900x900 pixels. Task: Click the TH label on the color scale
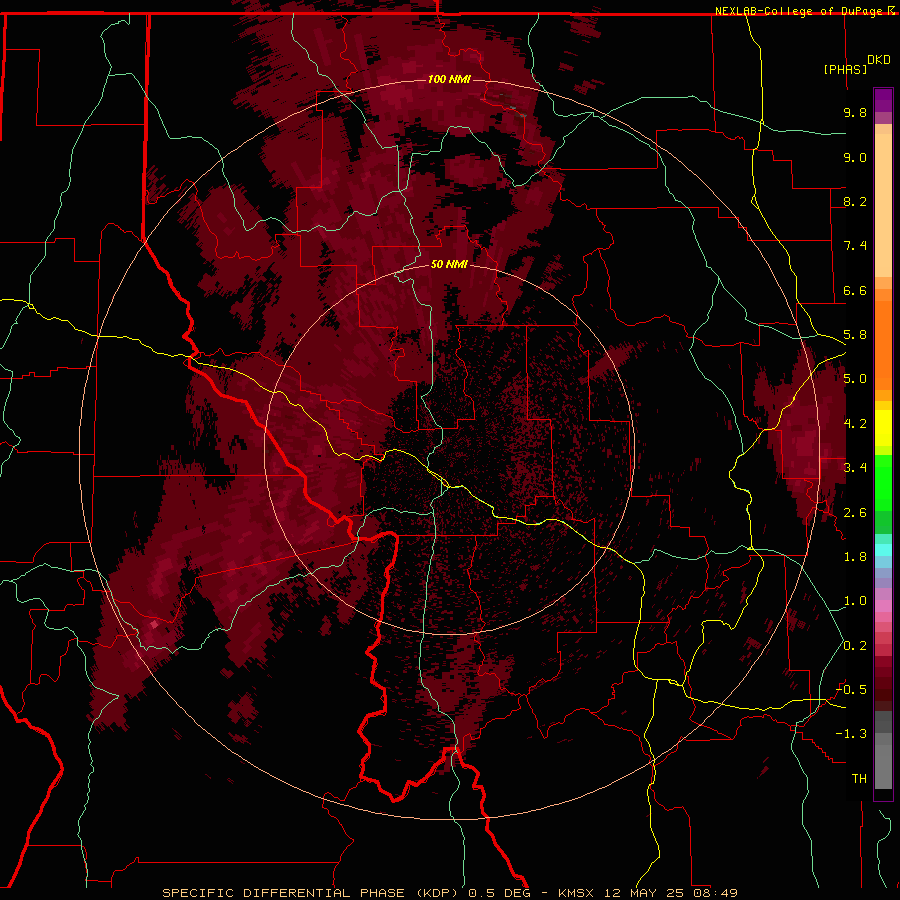coord(859,779)
